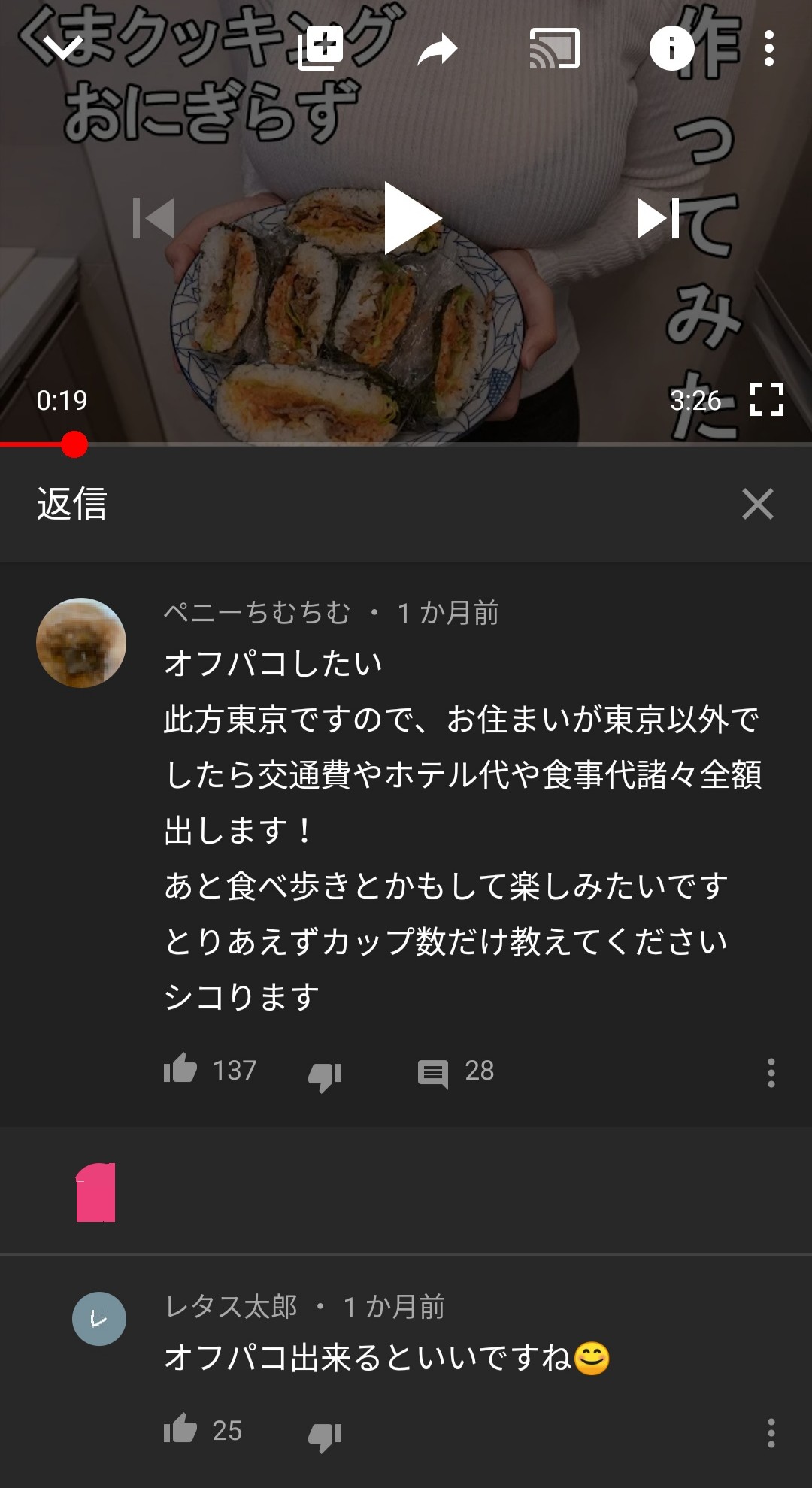Like the comment with 137 likes
This screenshot has height=1488, width=812.
pyautogui.click(x=180, y=1068)
